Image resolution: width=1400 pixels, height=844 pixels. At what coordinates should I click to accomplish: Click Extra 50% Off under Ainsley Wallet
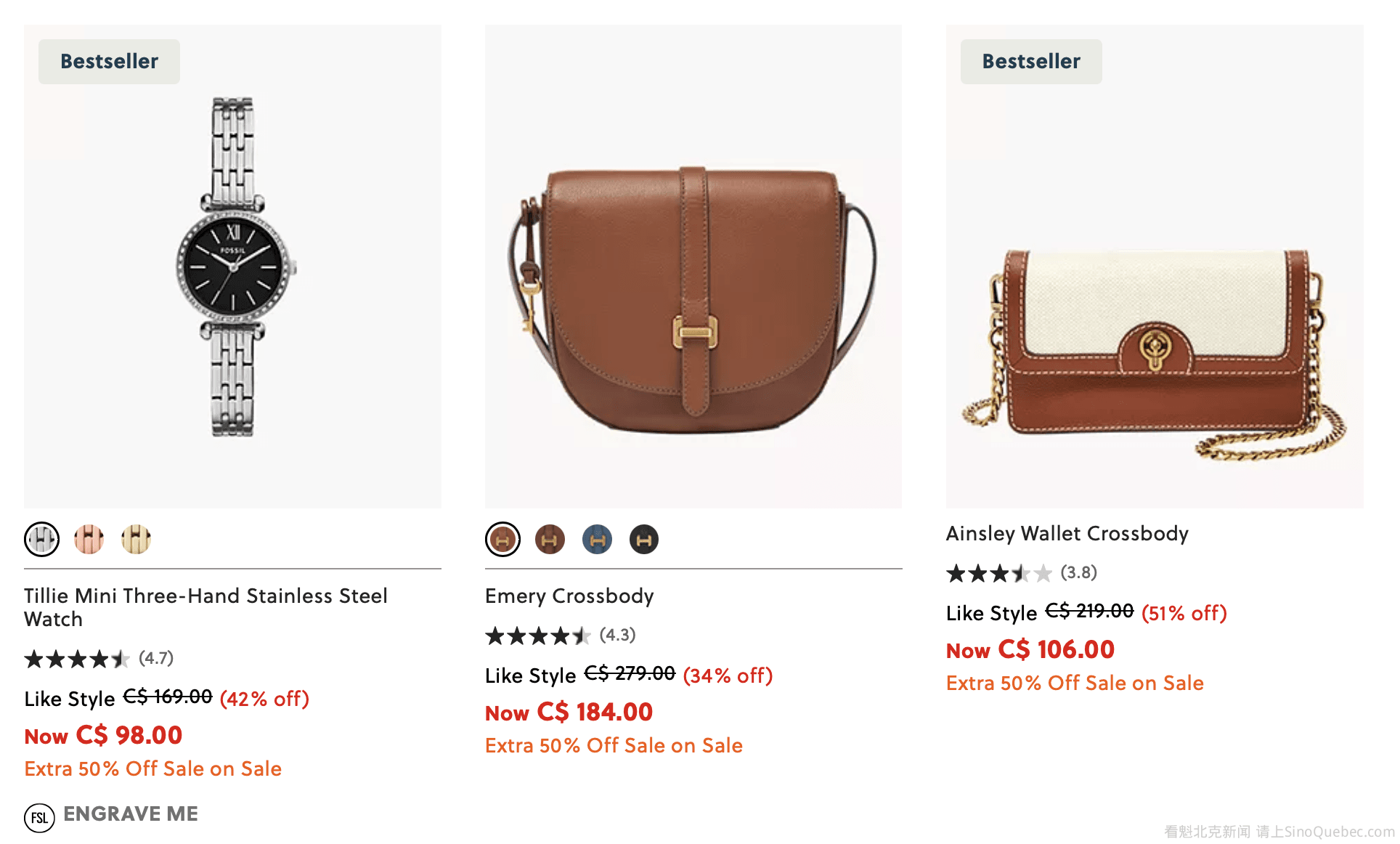click(x=1075, y=683)
